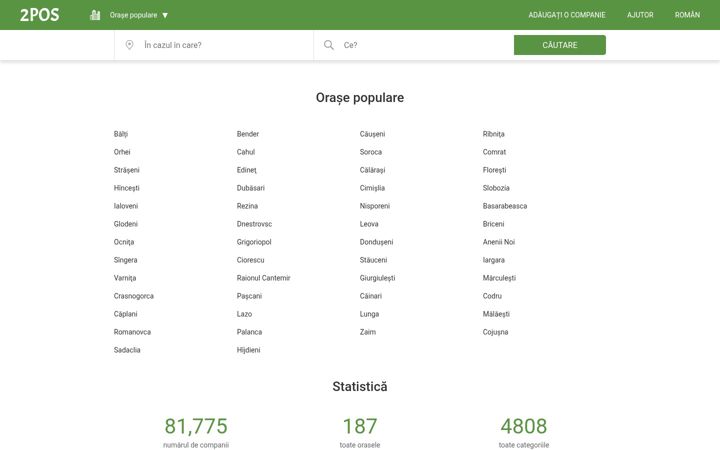Click the 2POS logo
Viewport: 720px width, 450px height.
[39, 15]
